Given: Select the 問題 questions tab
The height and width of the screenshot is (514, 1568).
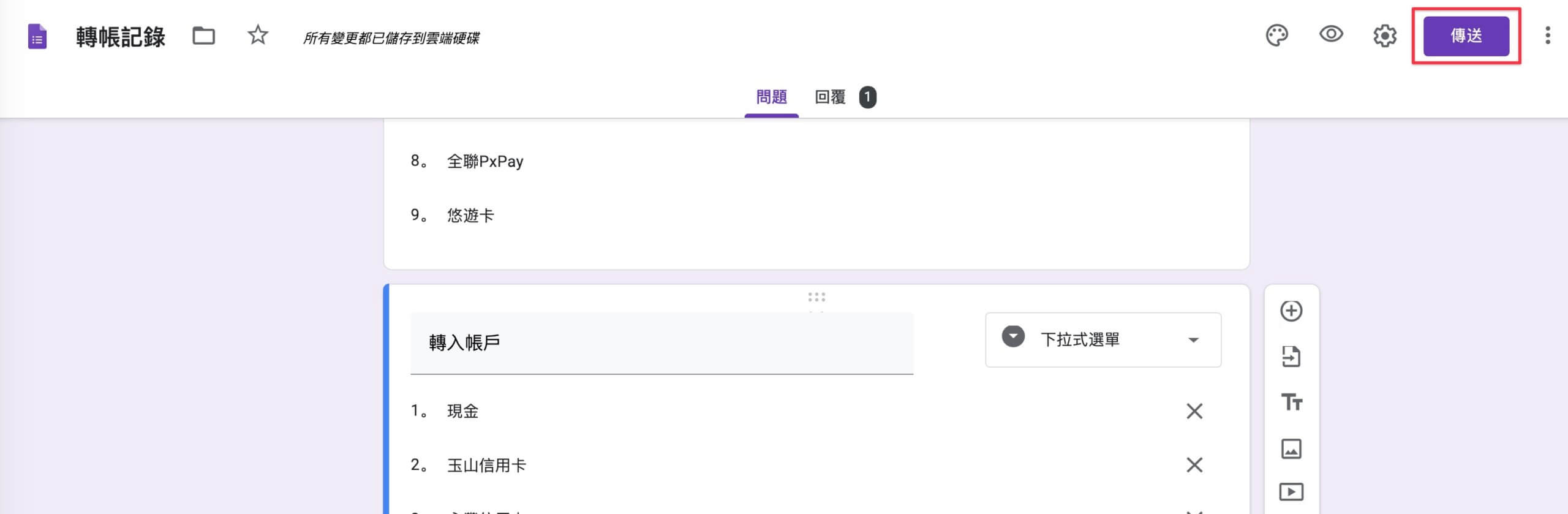Looking at the screenshot, I should click(771, 97).
